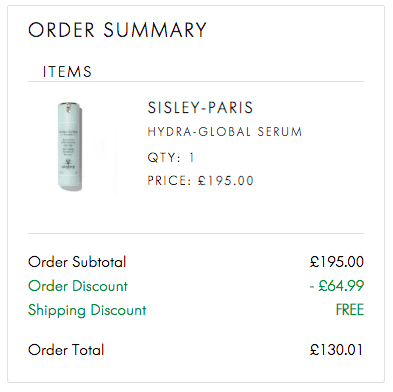Click the Shipping Discount label
The width and height of the screenshot is (393, 392).
tap(87, 310)
